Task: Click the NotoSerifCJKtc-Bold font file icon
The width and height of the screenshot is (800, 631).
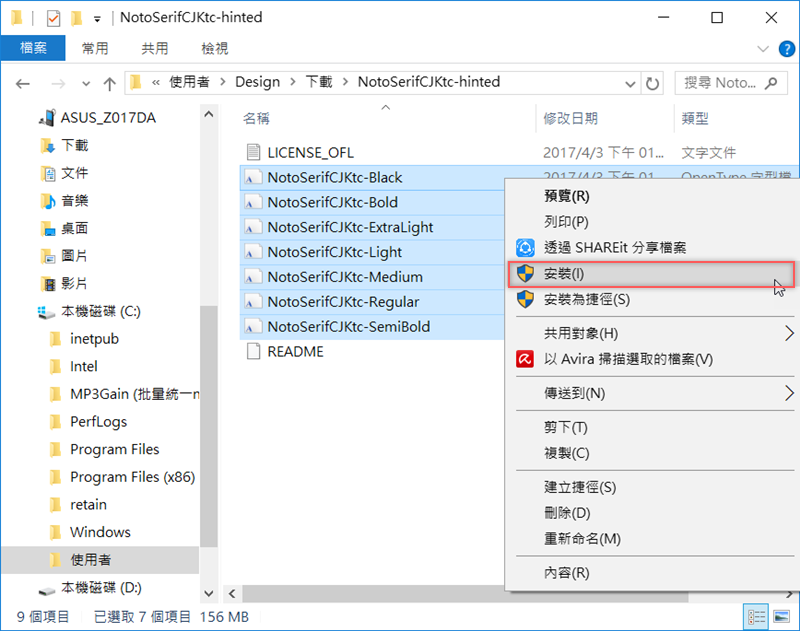Action: pyautogui.click(x=253, y=203)
